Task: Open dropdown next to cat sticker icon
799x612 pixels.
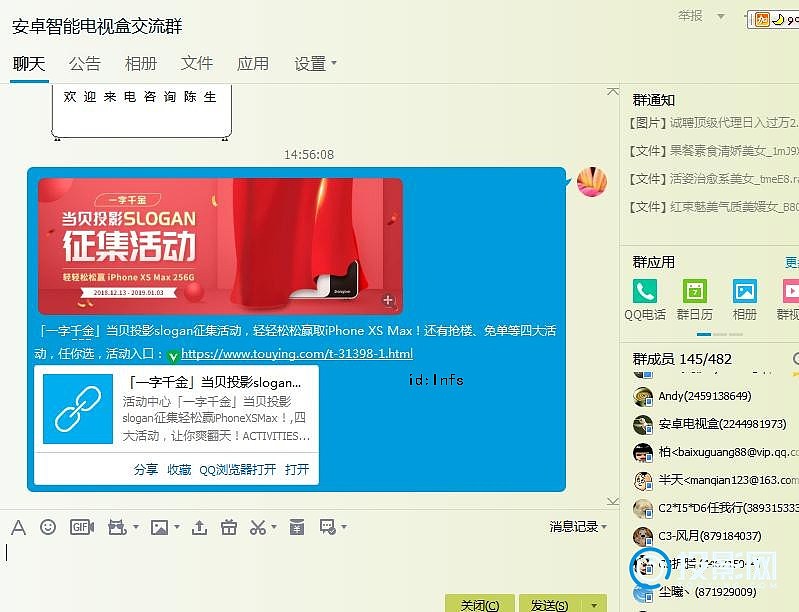Action: point(136,526)
